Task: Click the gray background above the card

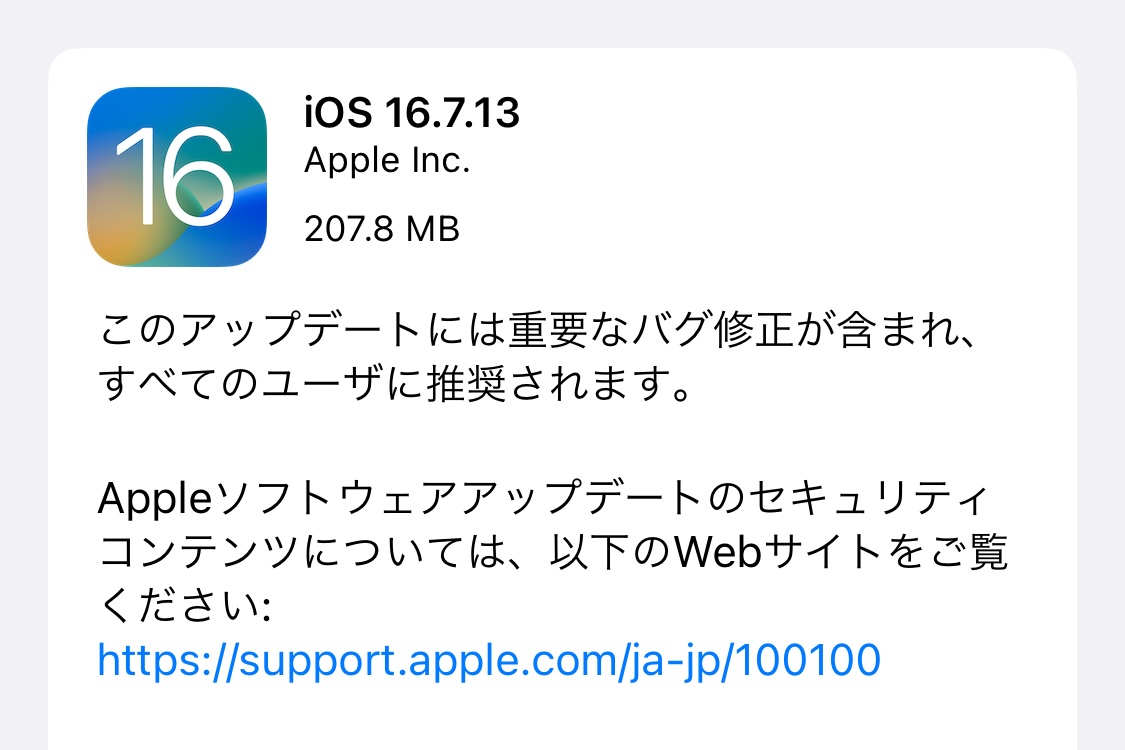Action: click(x=562, y=22)
